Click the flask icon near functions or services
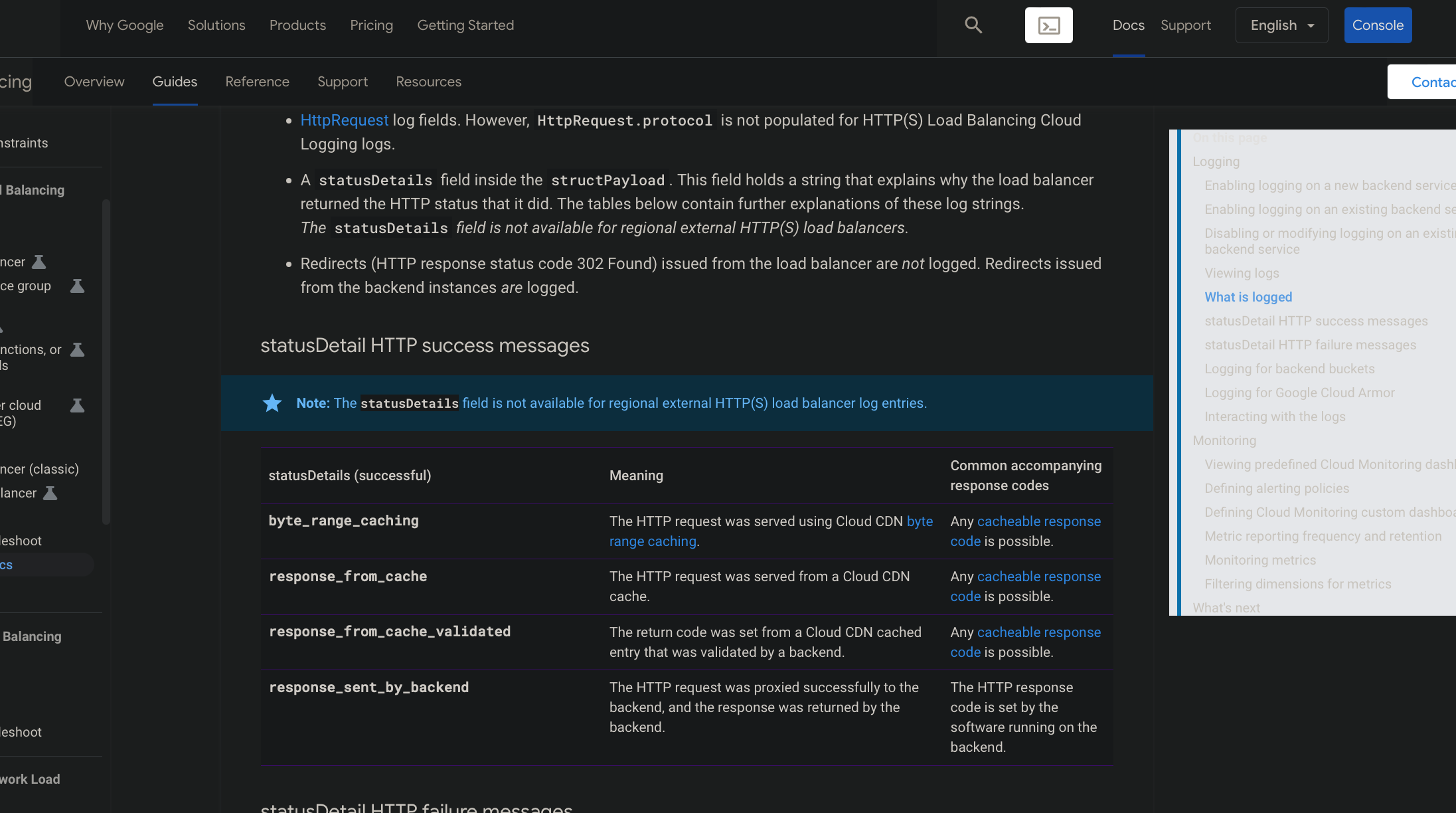Image resolution: width=1456 pixels, height=813 pixels. [77, 349]
